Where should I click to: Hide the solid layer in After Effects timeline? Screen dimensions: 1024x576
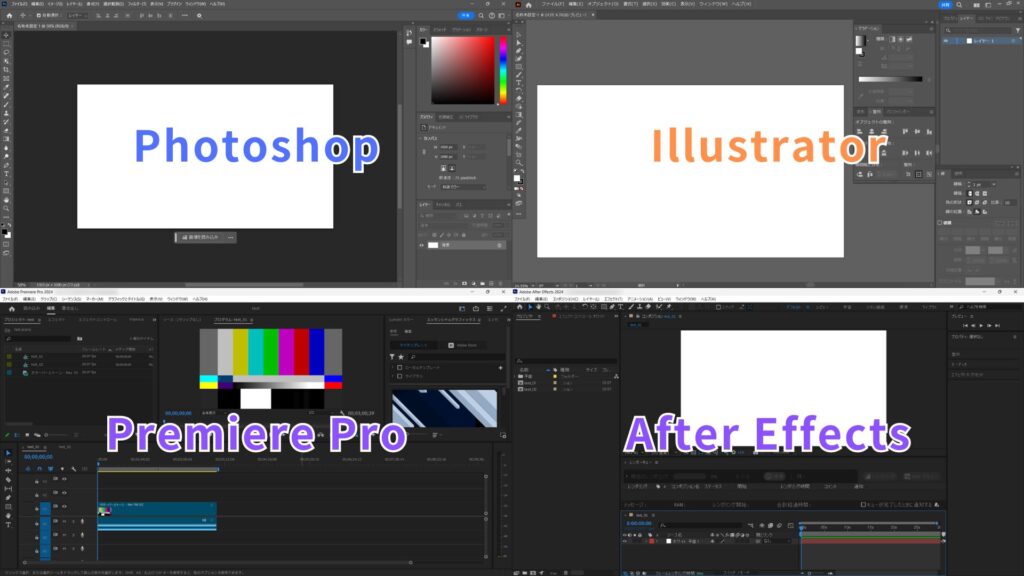625,541
